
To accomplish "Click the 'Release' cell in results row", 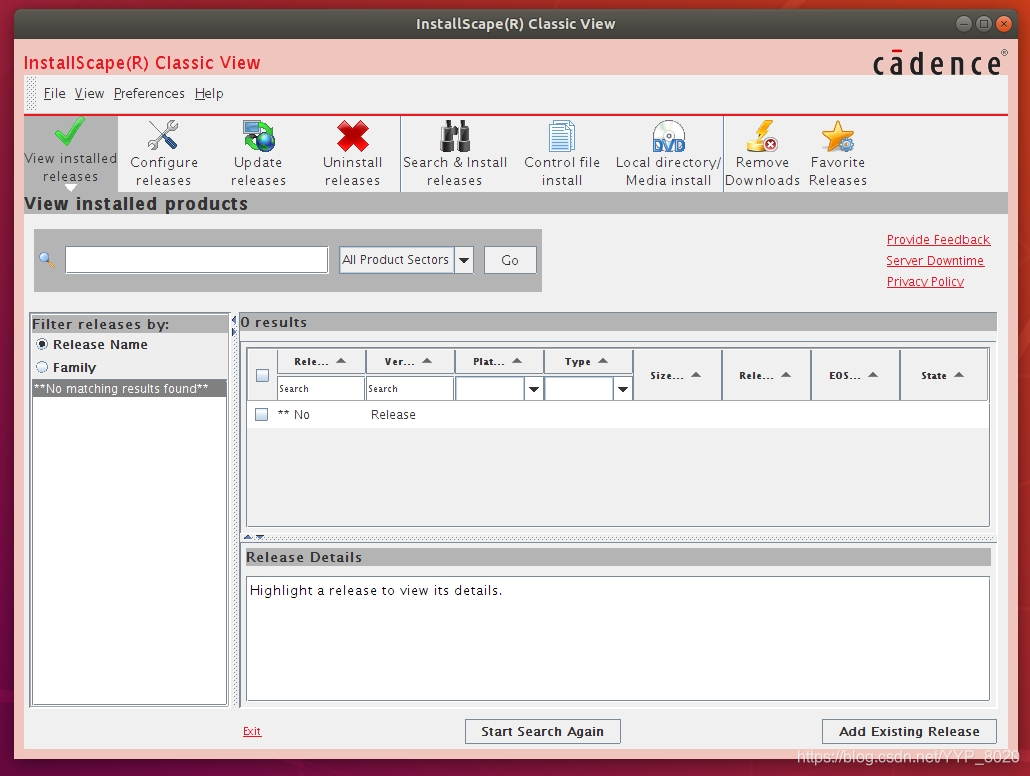I will click(393, 415).
